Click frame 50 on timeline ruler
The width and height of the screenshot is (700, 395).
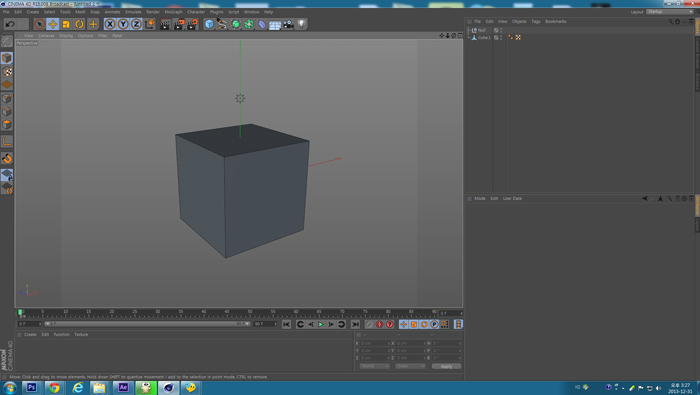250,312
